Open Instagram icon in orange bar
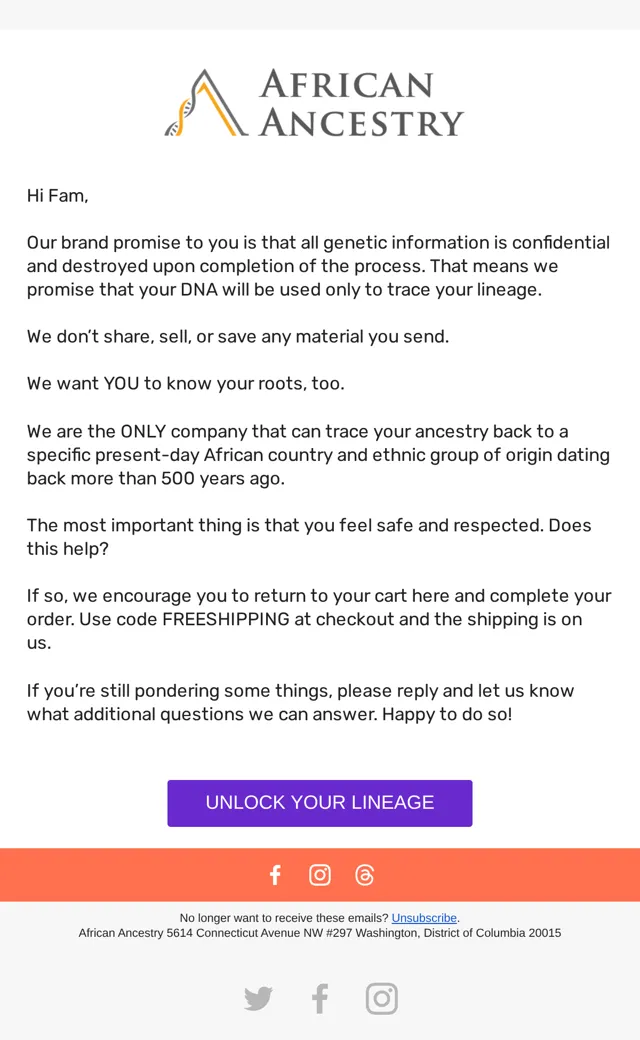Screen dimensions: 640x1040 320,875
